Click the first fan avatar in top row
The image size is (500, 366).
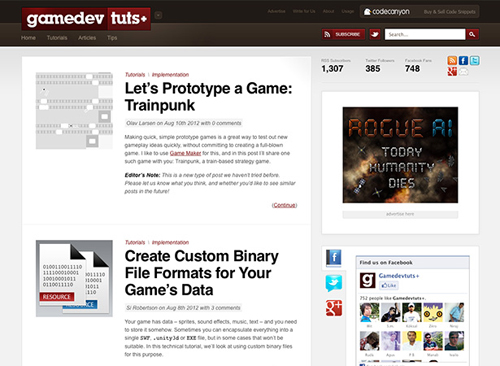coord(369,312)
